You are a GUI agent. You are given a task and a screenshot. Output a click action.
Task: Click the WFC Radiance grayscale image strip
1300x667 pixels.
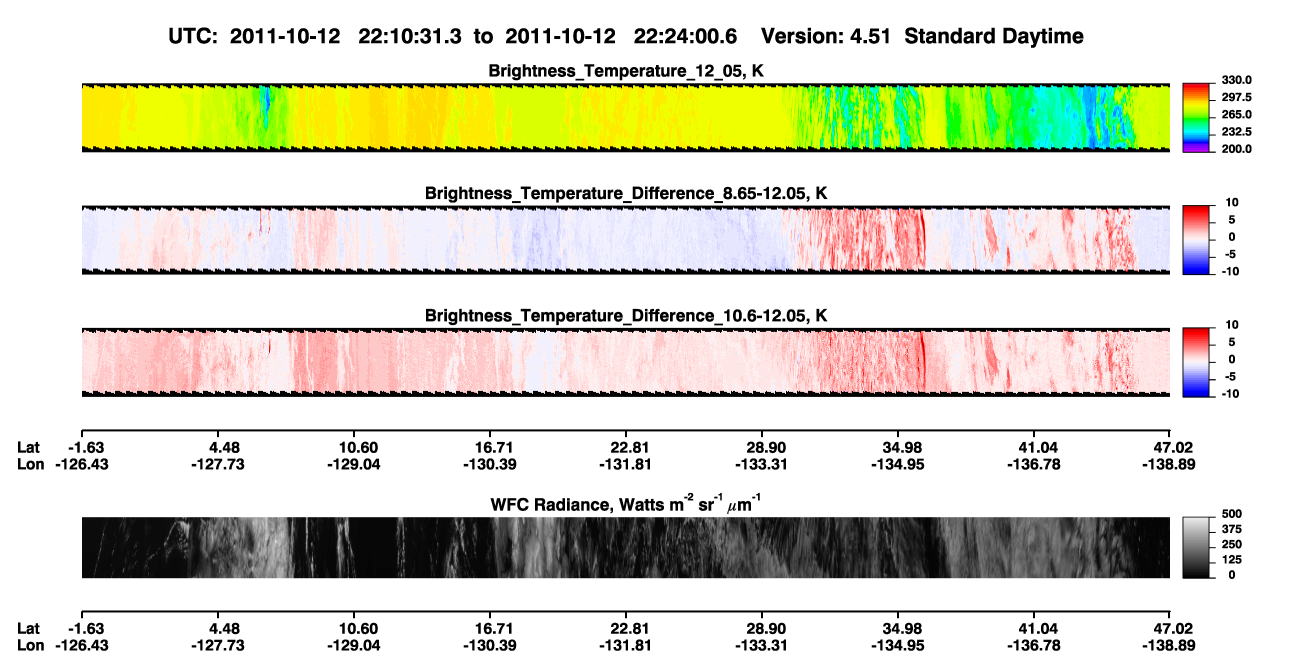625,547
